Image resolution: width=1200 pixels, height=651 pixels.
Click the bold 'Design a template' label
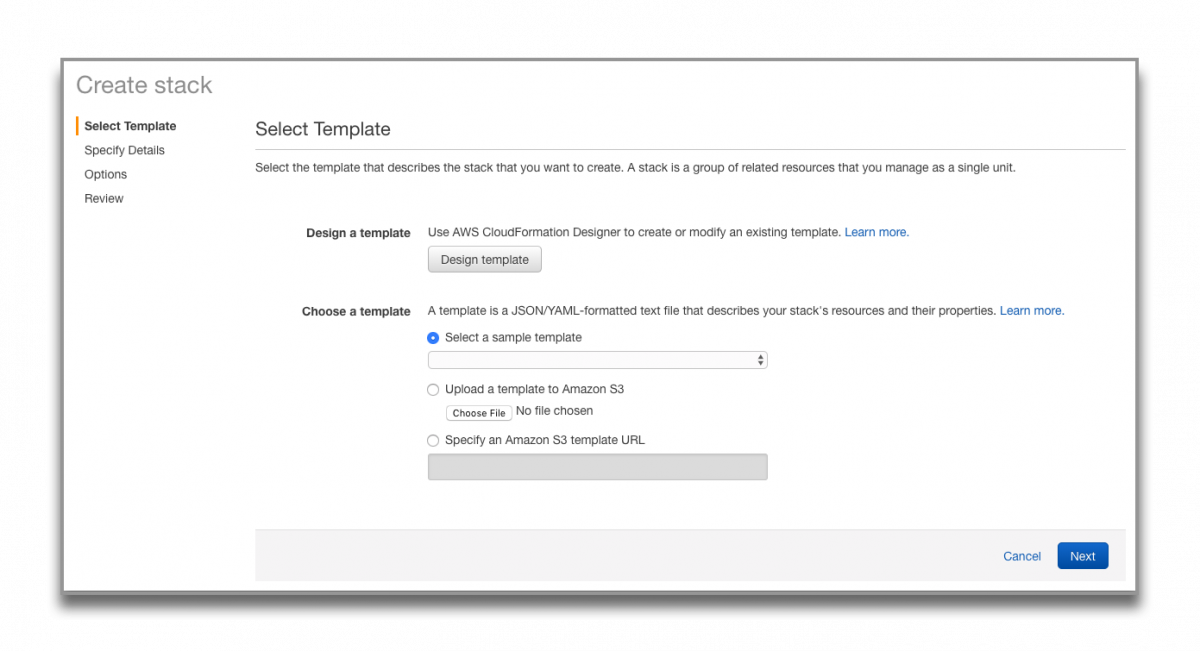358,233
